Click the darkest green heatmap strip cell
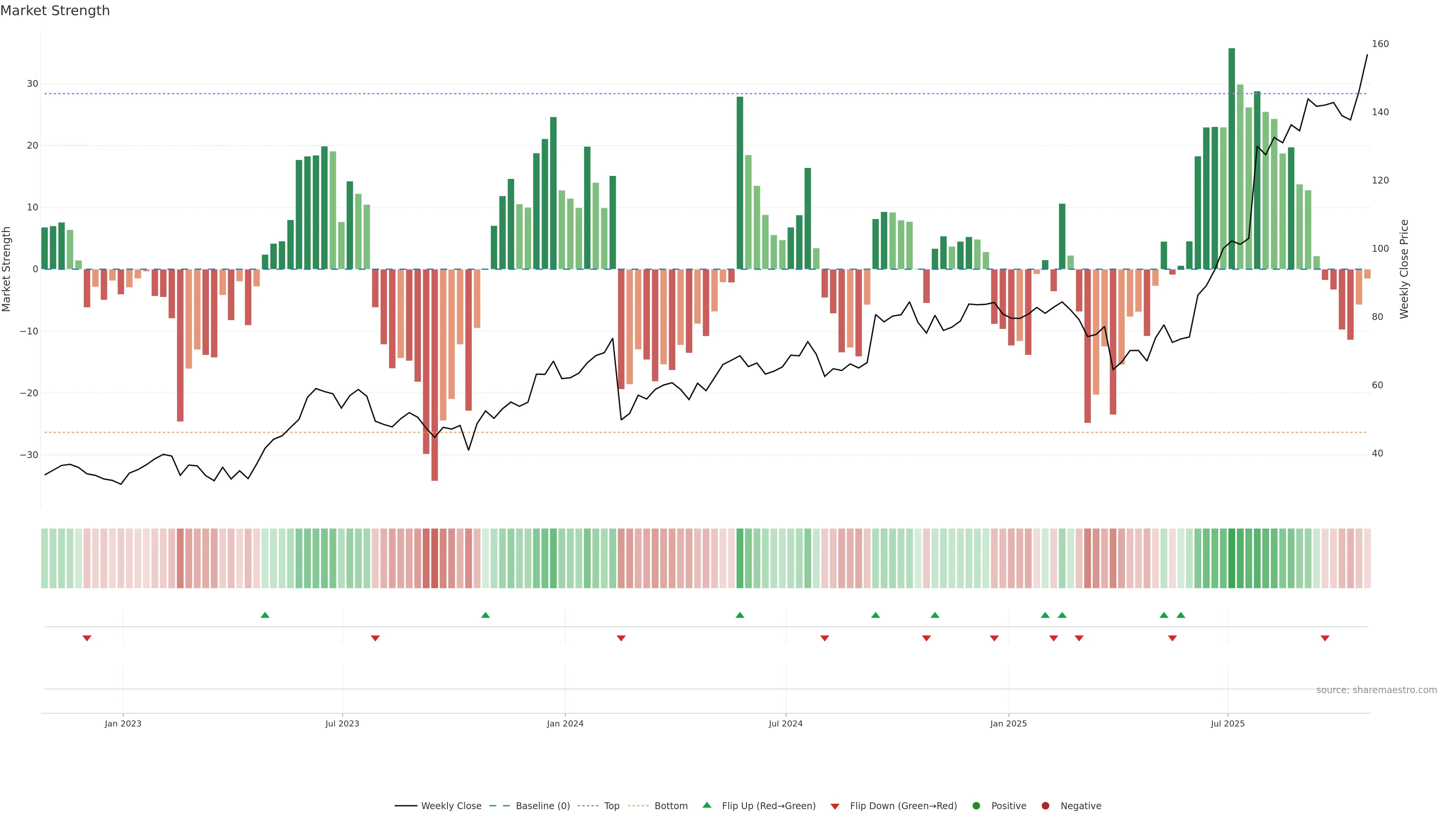Image resolution: width=1456 pixels, height=819 pixels. pyautogui.click(x=1232, y=559)
